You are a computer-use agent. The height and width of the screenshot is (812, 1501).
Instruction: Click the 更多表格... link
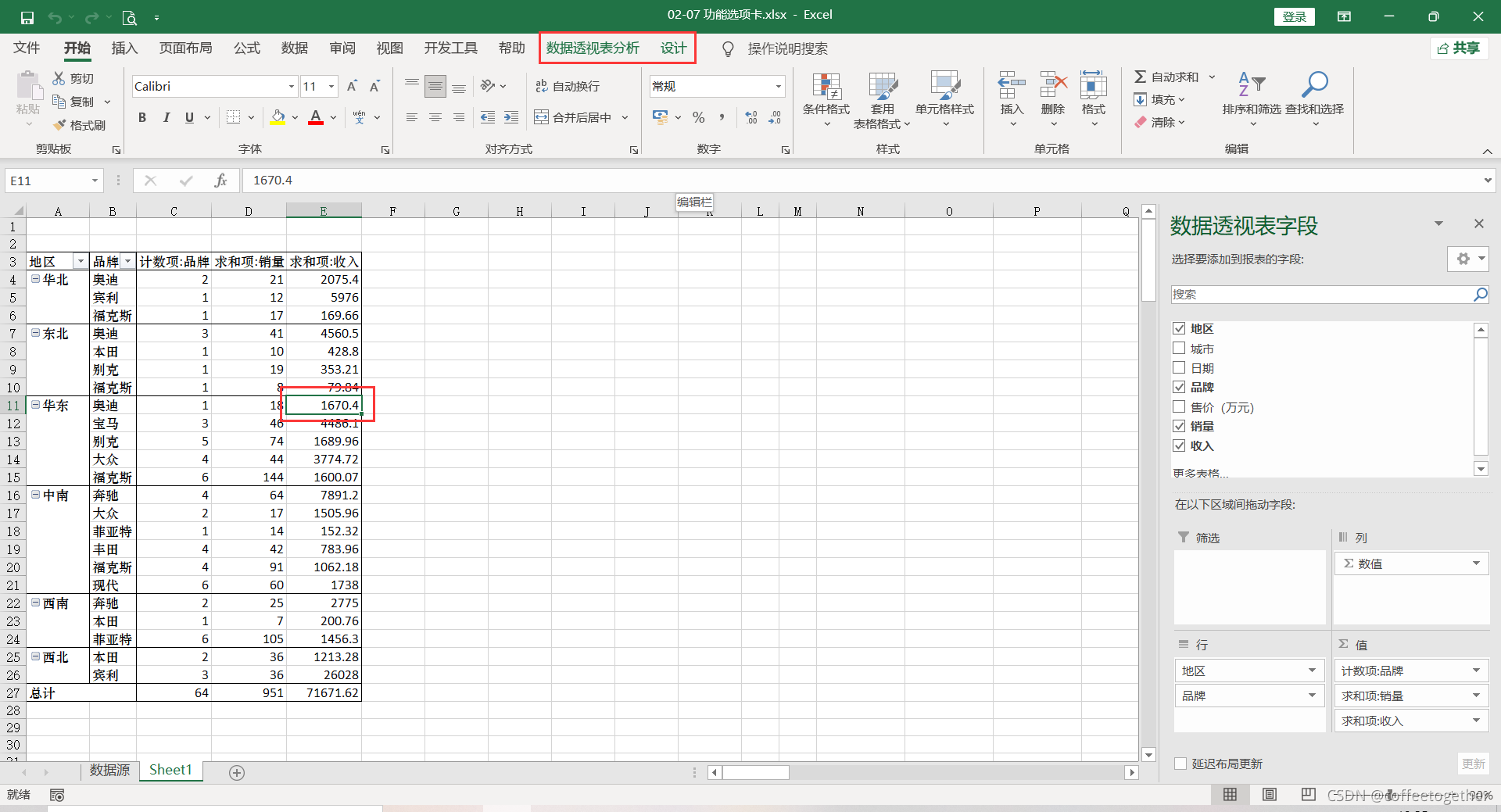1201,473
